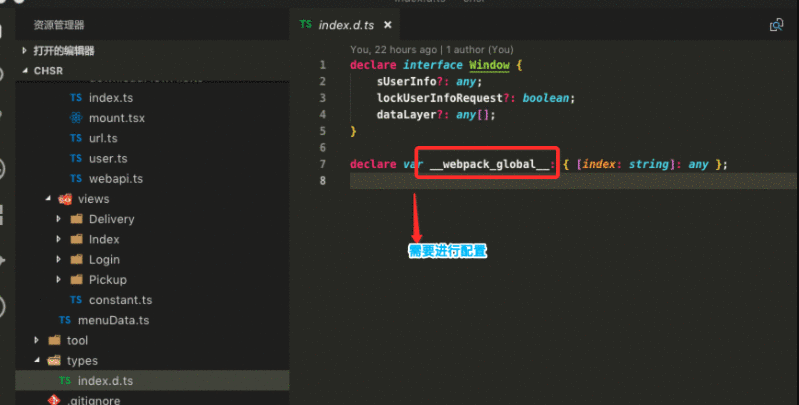
Task: Click the git icon beside .gitignore
Action: (54, 400)
